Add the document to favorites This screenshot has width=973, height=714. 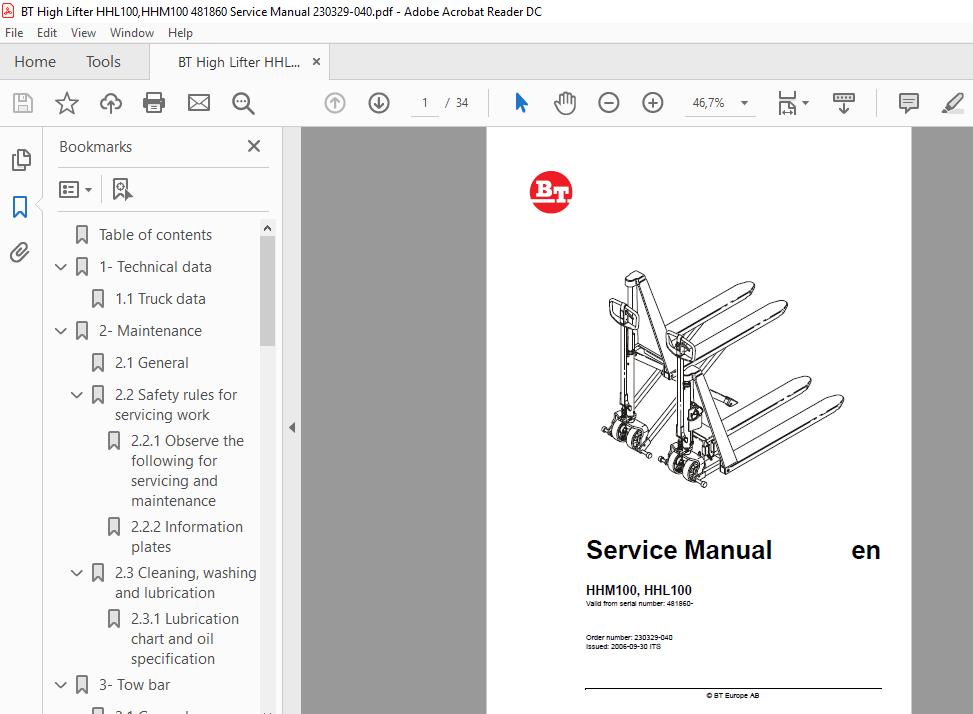coord(66,102)
